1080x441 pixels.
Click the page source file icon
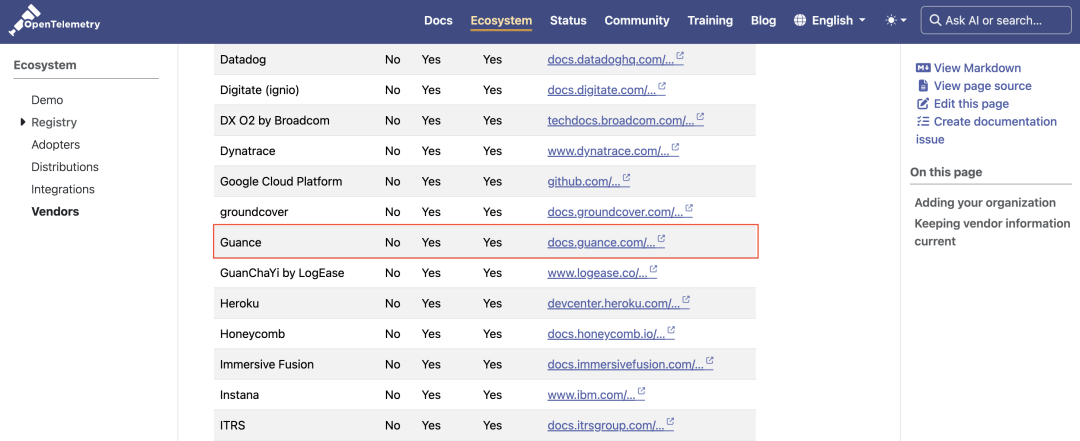(923, 85)
